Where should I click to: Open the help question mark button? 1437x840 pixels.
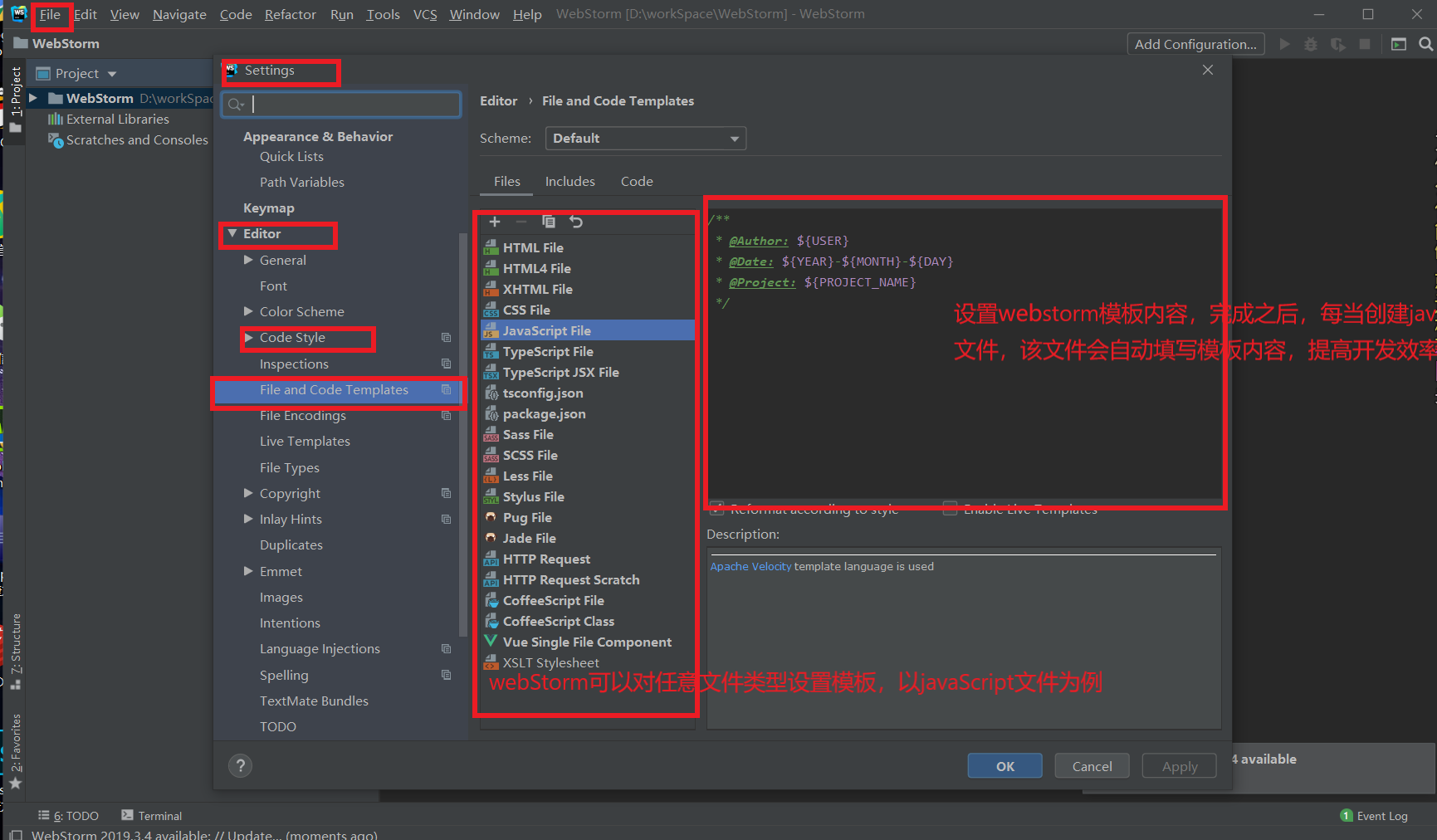240,766
